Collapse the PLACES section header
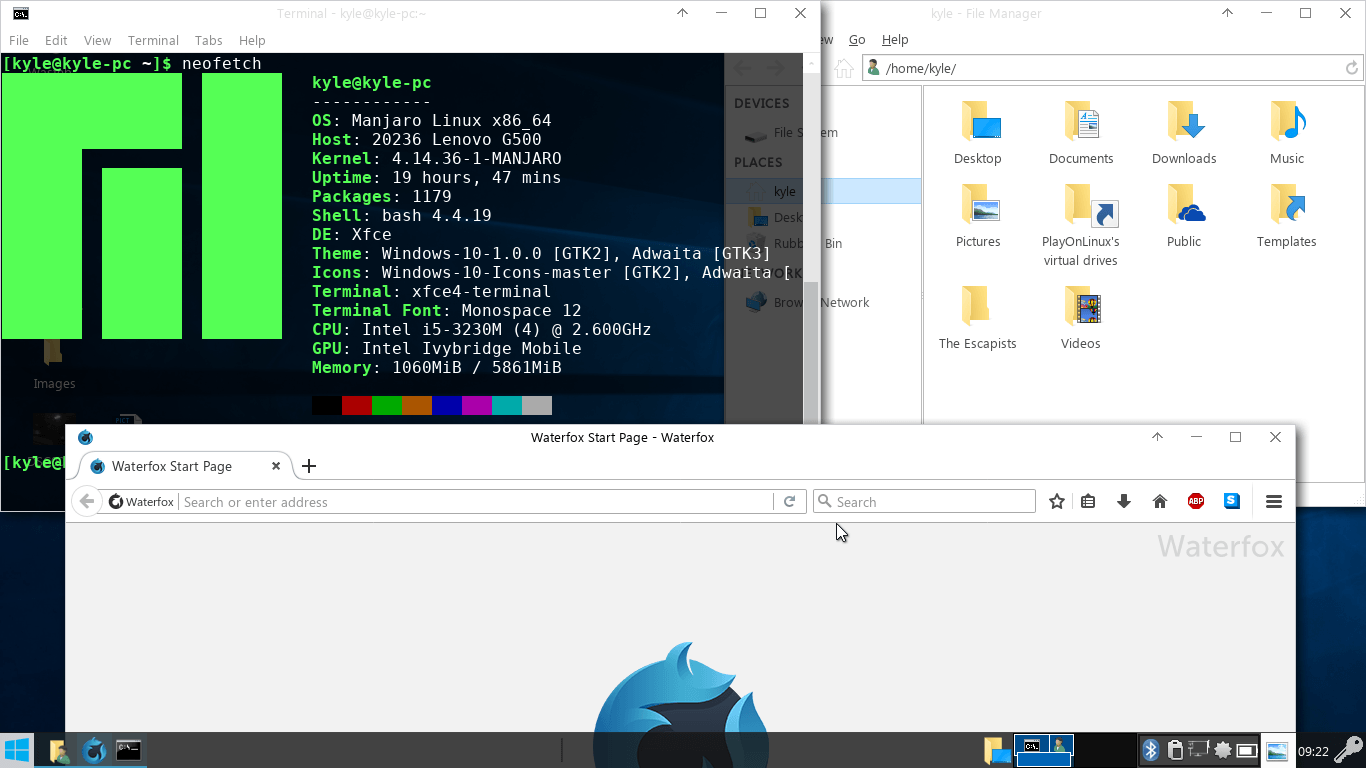 click(757, 162)
